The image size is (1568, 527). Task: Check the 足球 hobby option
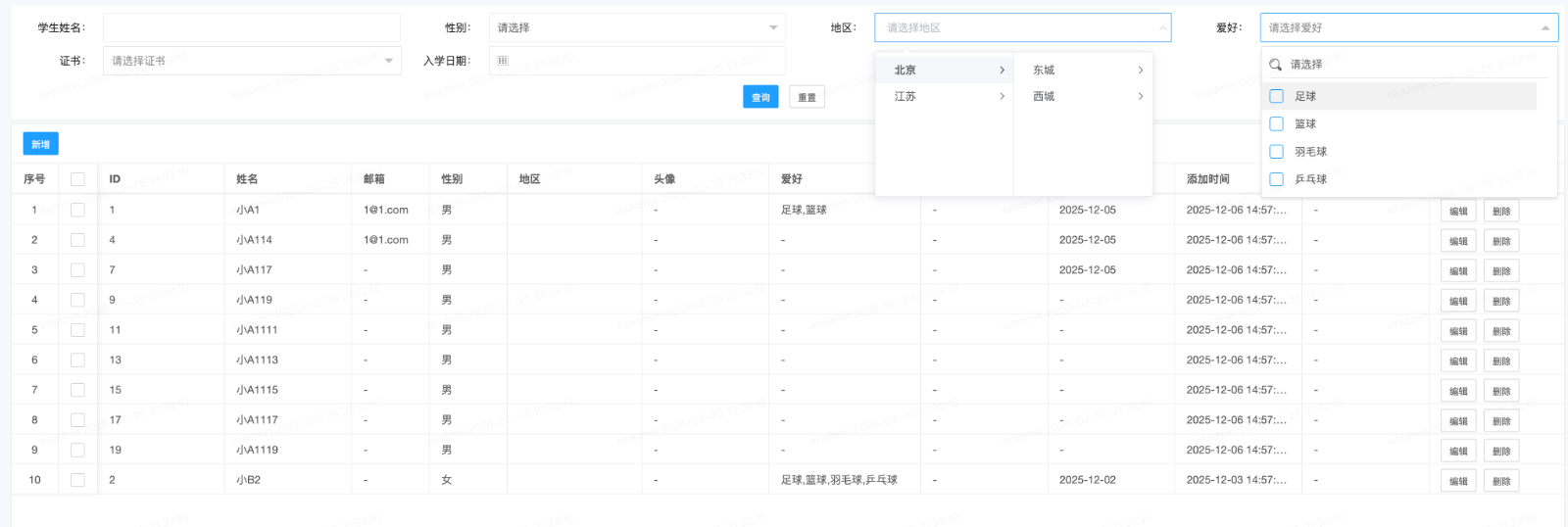tap(1276, 96)
